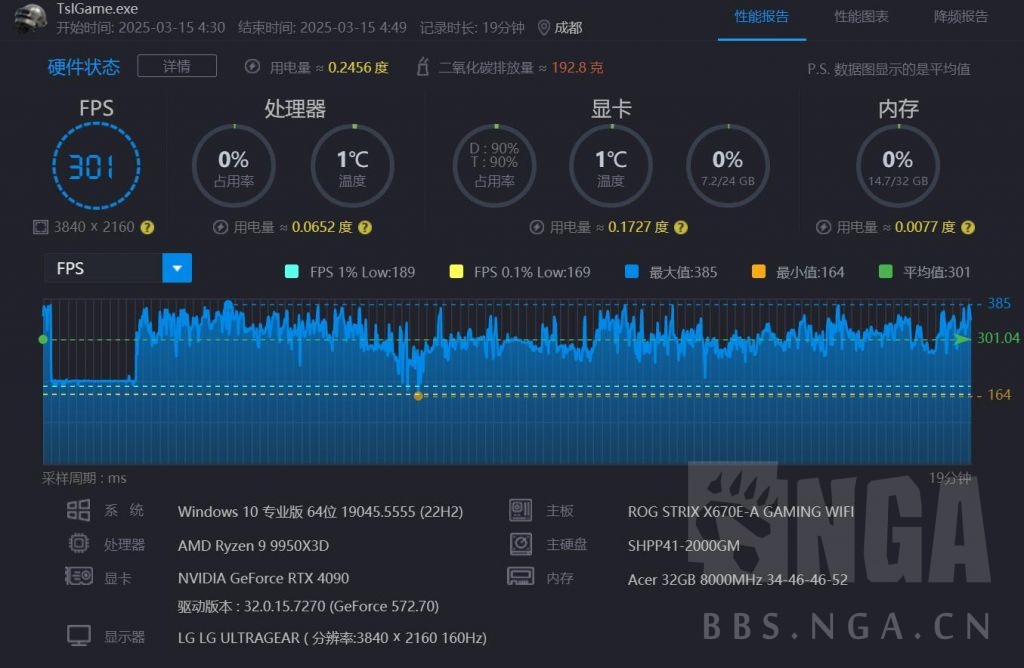Click the 显卡 GPU icon beside RTX 4090
Screen dimensions: 1024x668
[80, 576]
